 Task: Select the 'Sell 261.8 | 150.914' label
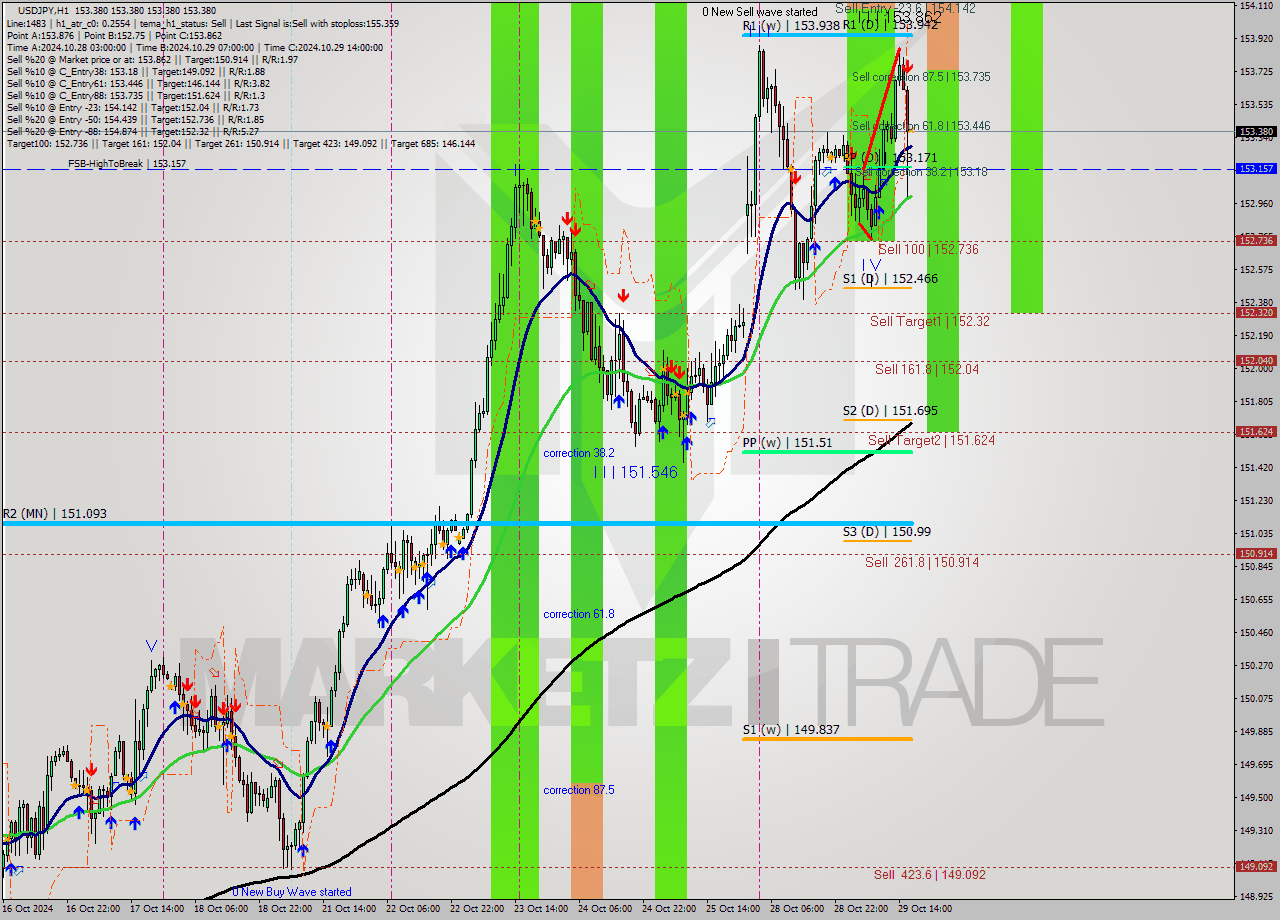922,563
